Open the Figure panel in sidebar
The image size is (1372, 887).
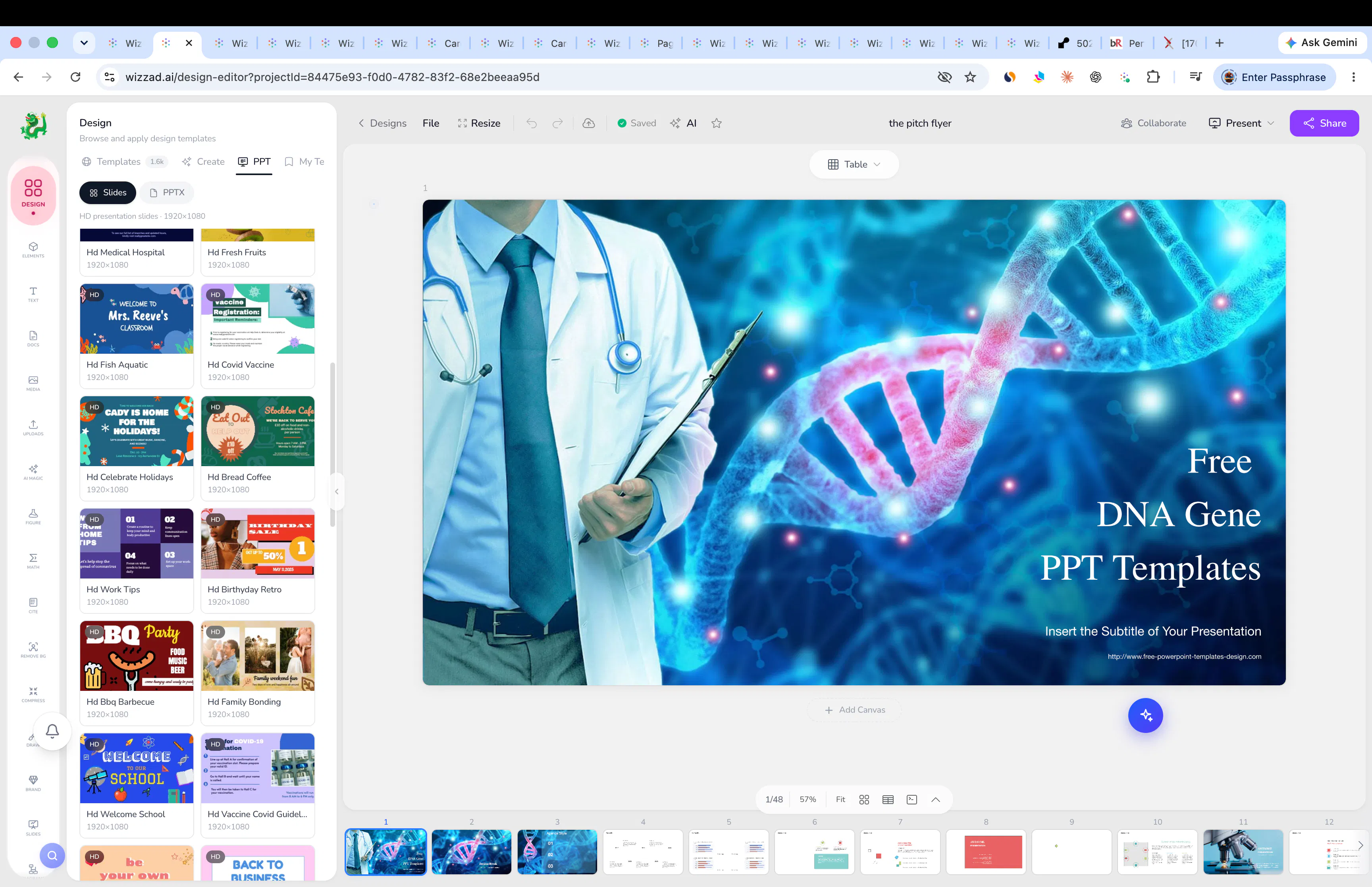tap(33, 517)
